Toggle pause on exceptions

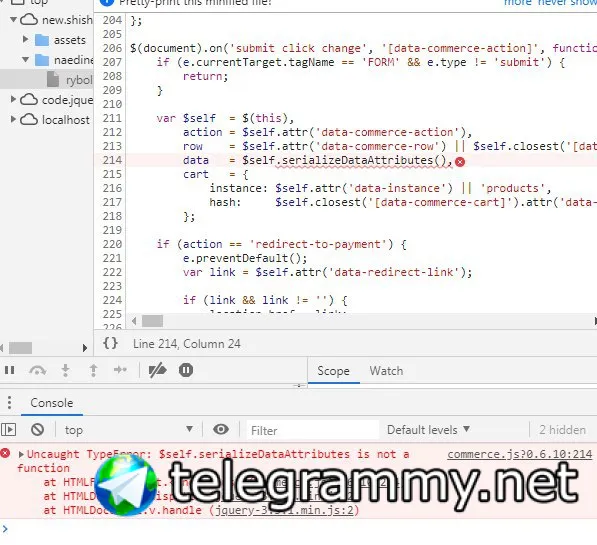(x=186, y=370)
